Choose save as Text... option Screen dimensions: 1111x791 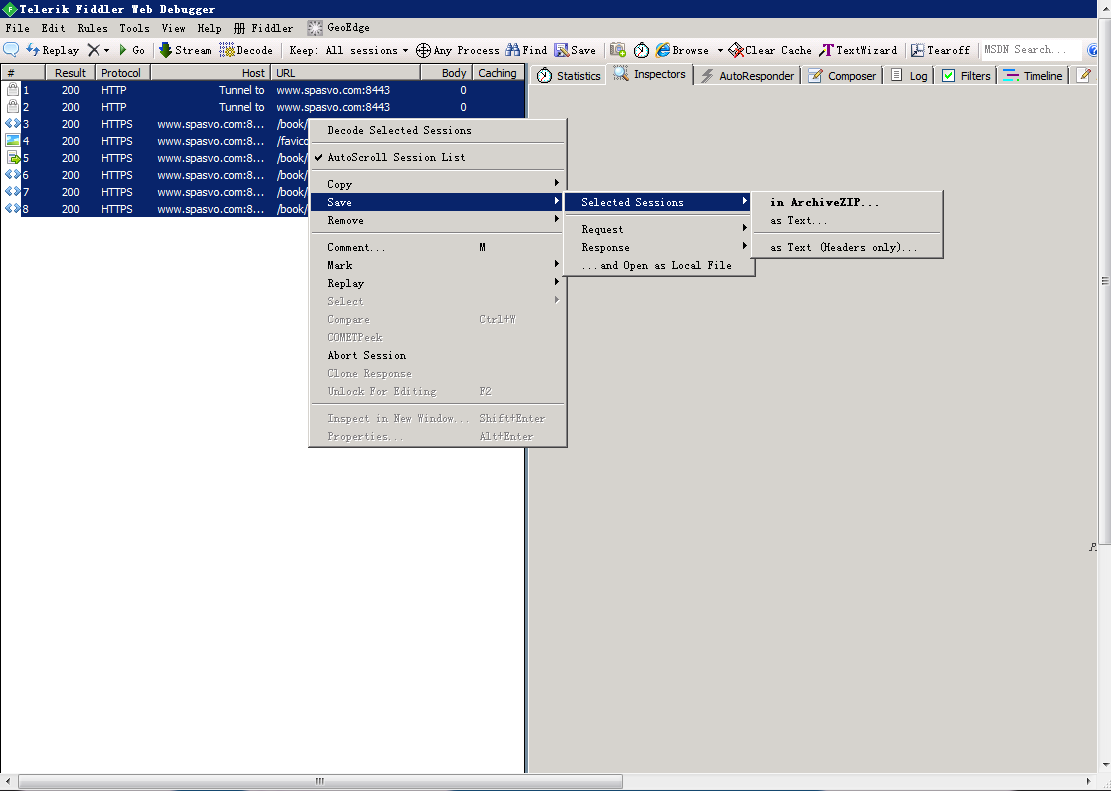[x=847, y=220]
